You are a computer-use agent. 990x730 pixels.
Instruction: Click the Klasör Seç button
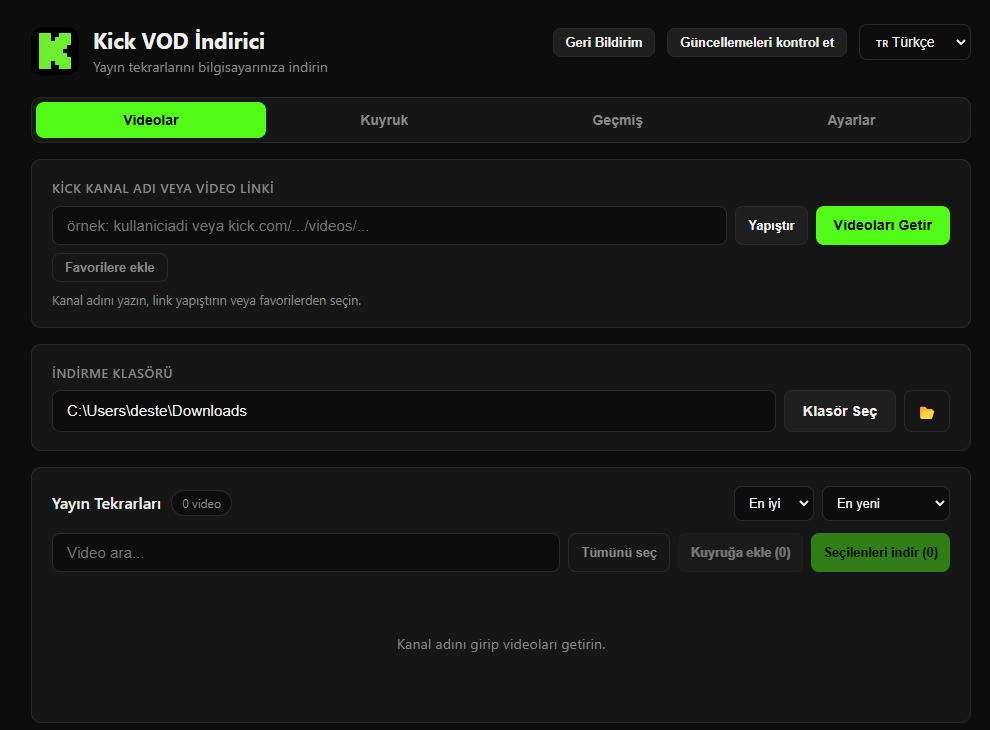[840, 411]
